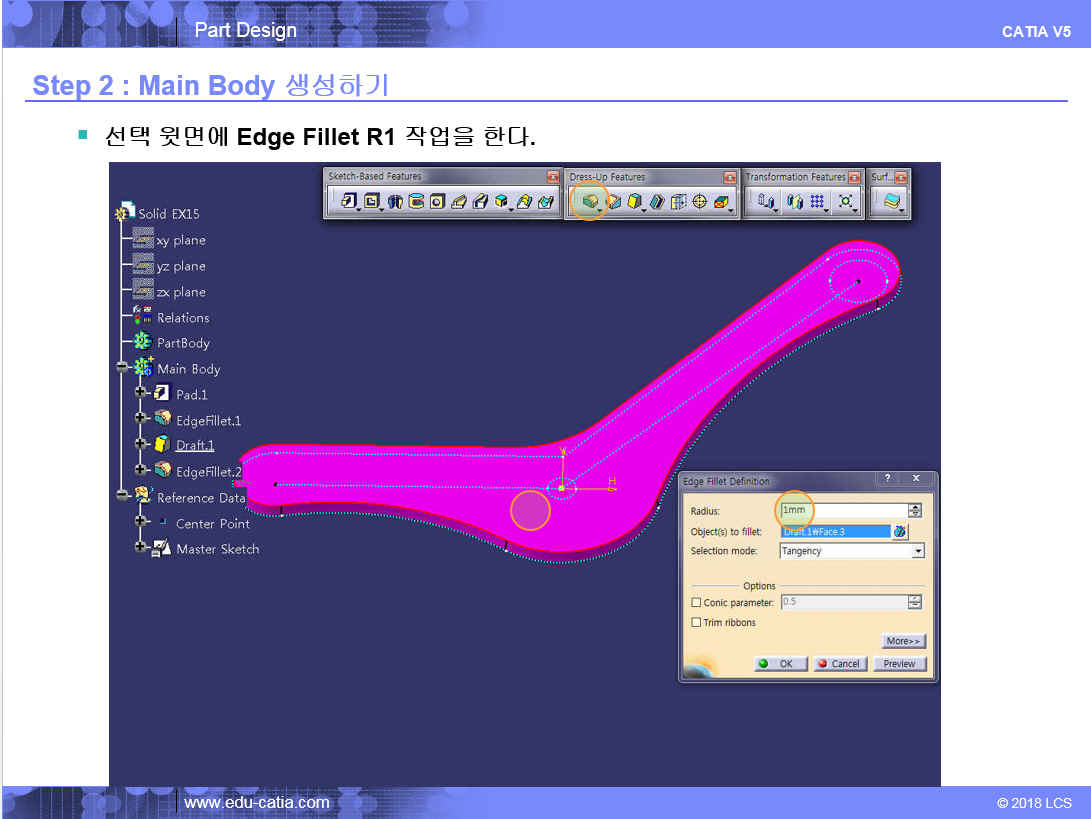The image size is (1091, 819).
Task: Select the Master Sketch label
Action: [x=218, y=549]
